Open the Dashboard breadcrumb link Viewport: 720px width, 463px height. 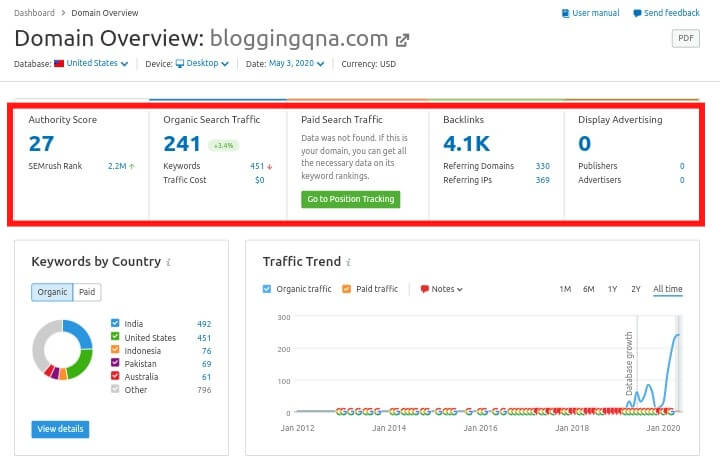(34, 13)
